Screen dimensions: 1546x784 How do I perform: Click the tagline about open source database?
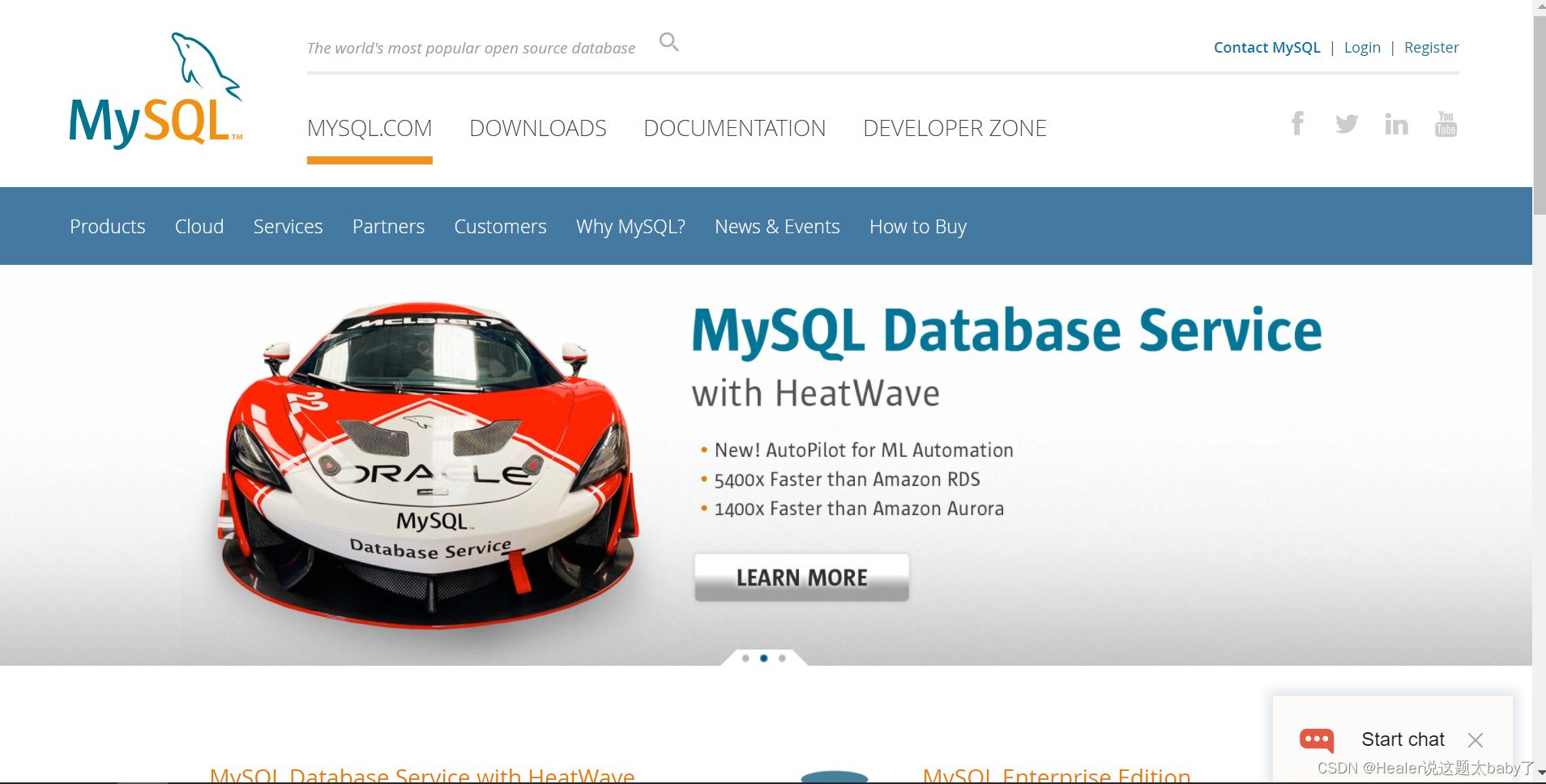[x=471, y=48]
